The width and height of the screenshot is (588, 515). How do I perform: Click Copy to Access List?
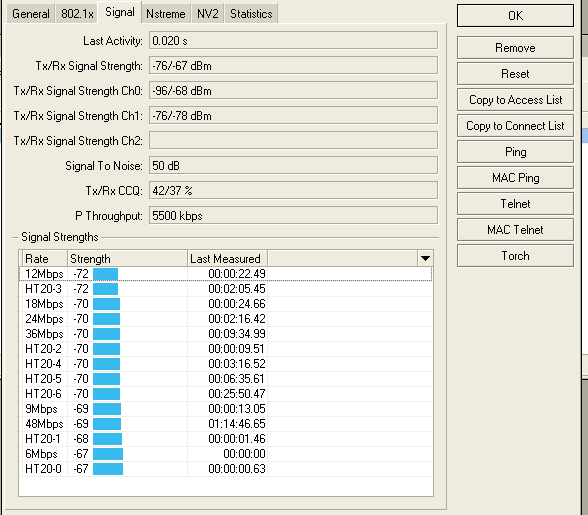pos(515,100)
